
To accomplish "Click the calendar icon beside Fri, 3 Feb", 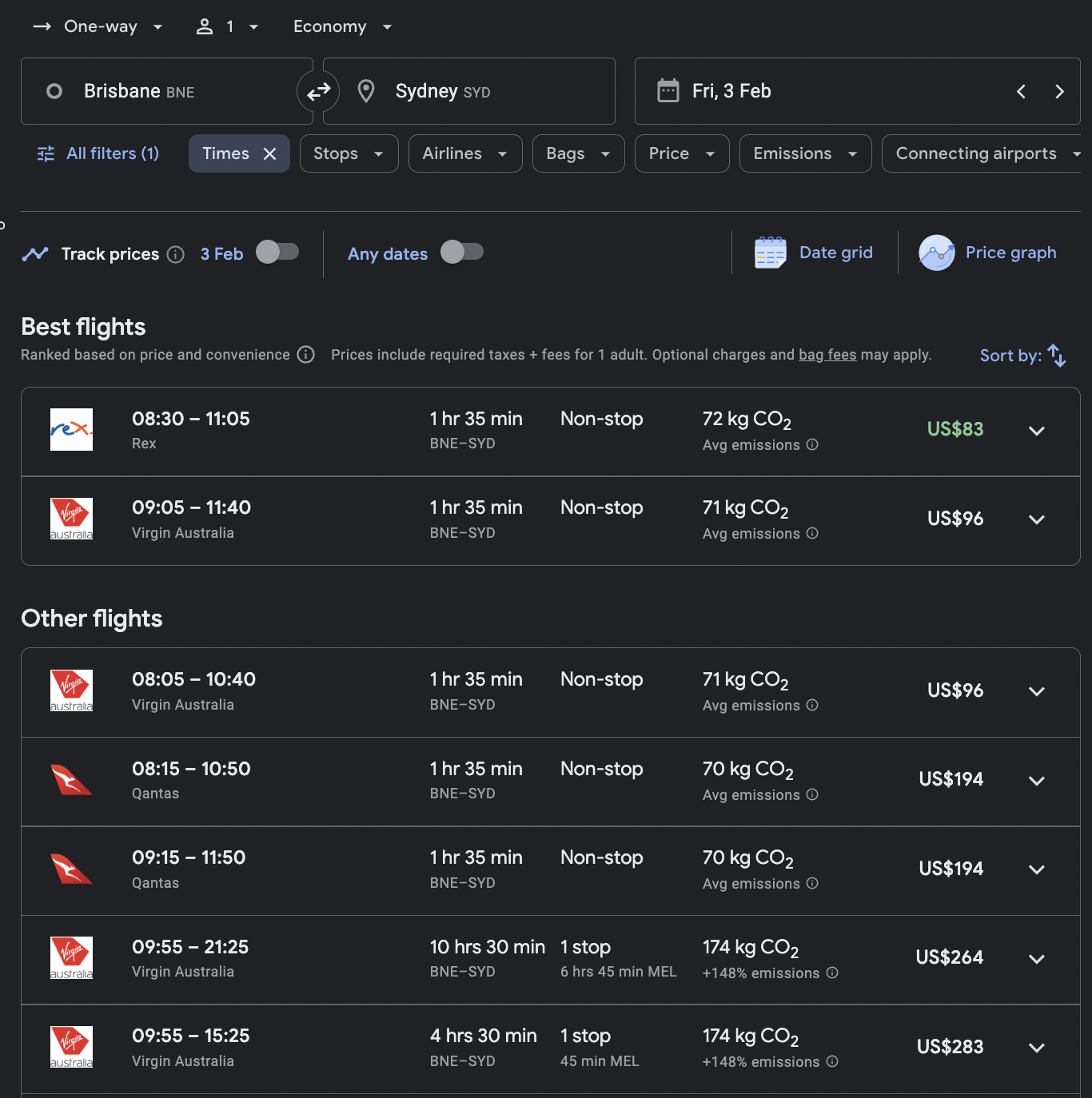I will 668,91.
